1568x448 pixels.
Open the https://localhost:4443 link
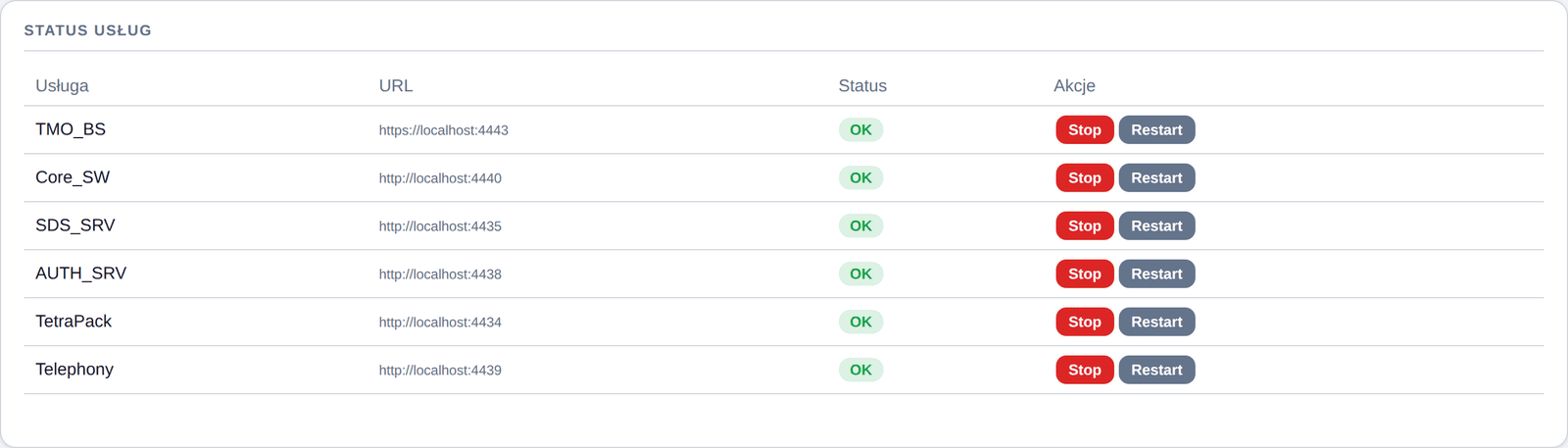443,130
